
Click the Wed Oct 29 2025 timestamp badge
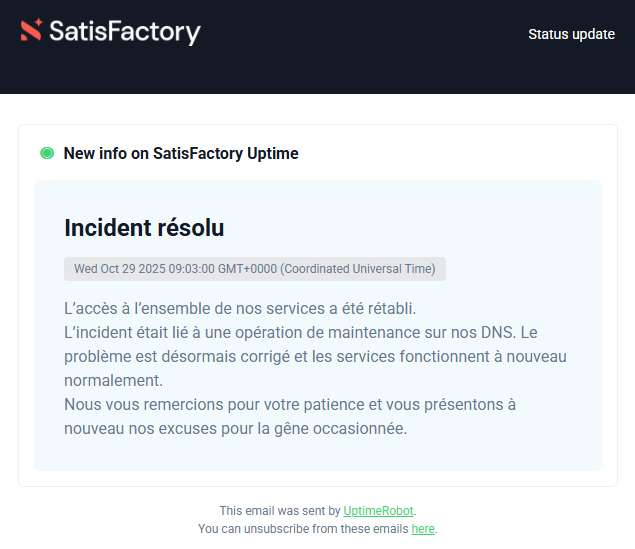click(254, 269)
